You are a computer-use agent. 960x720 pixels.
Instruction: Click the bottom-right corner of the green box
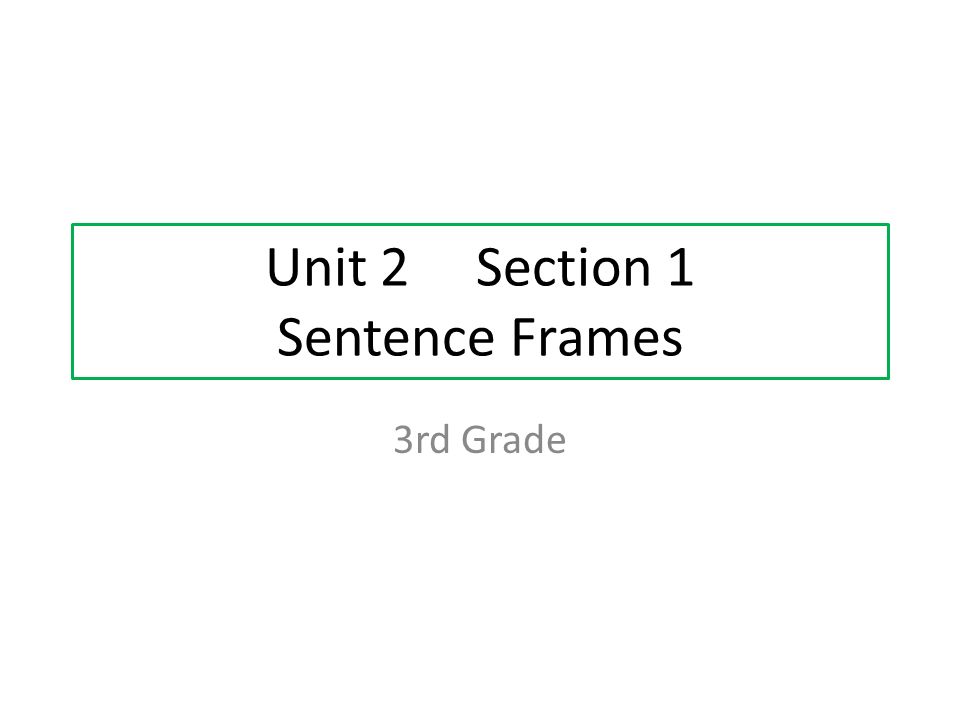coord(888,378)
